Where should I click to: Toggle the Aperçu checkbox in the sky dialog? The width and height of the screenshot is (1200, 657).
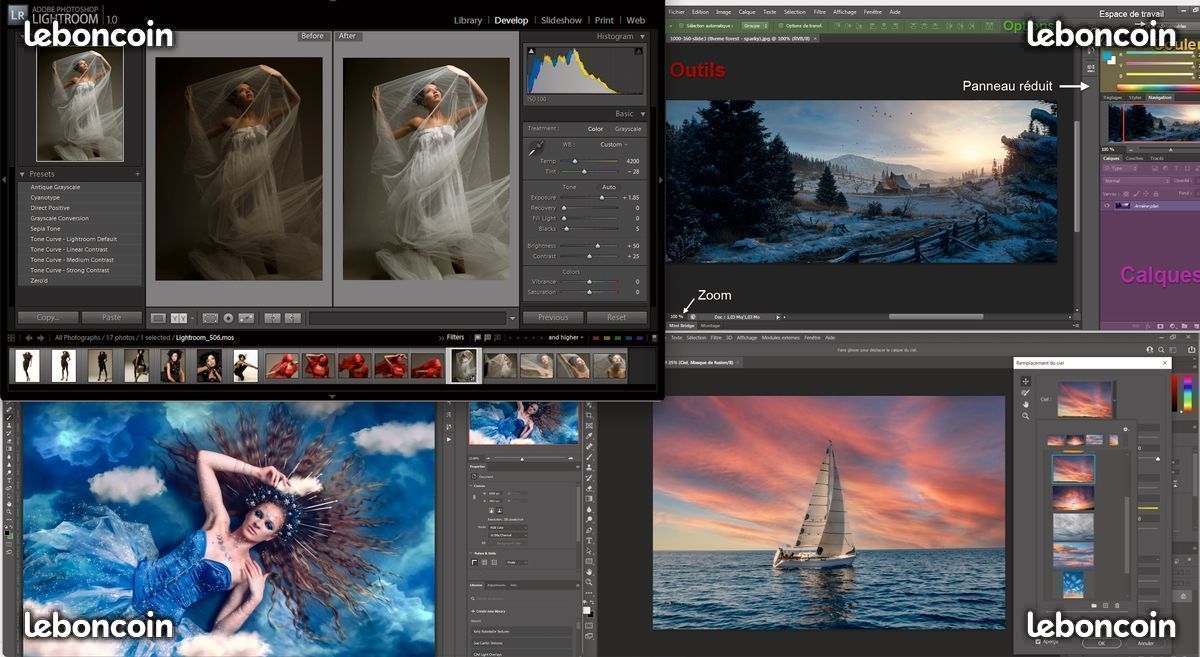[1039, 641]
